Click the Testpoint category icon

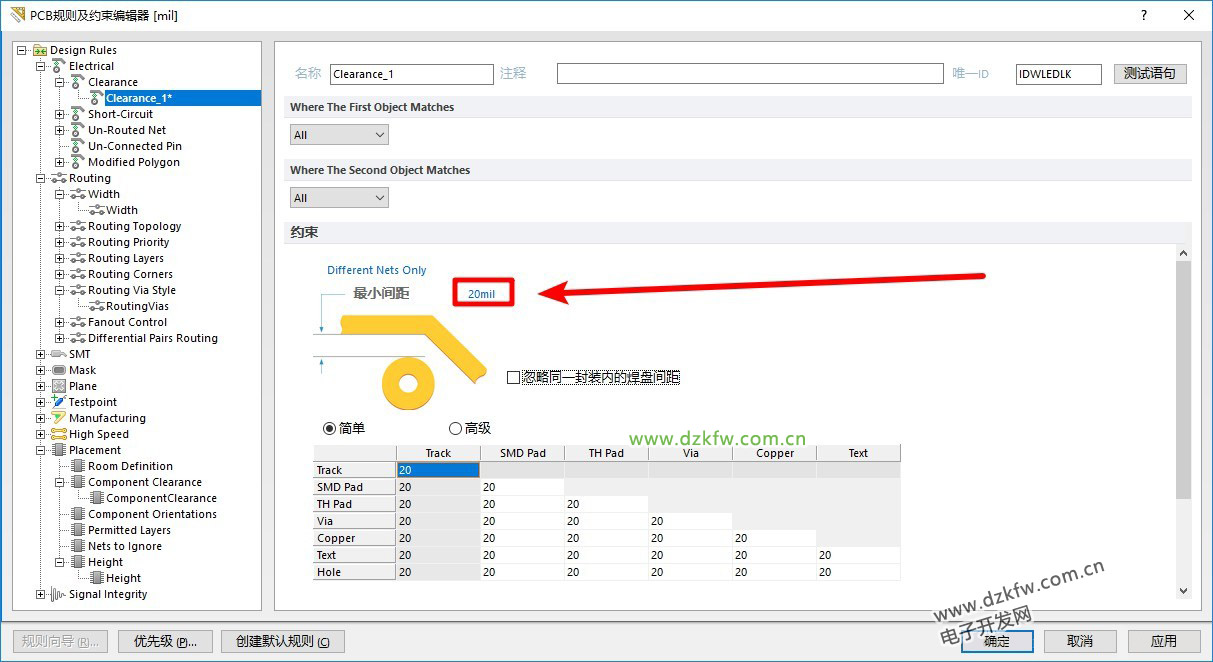click(59, 402)
